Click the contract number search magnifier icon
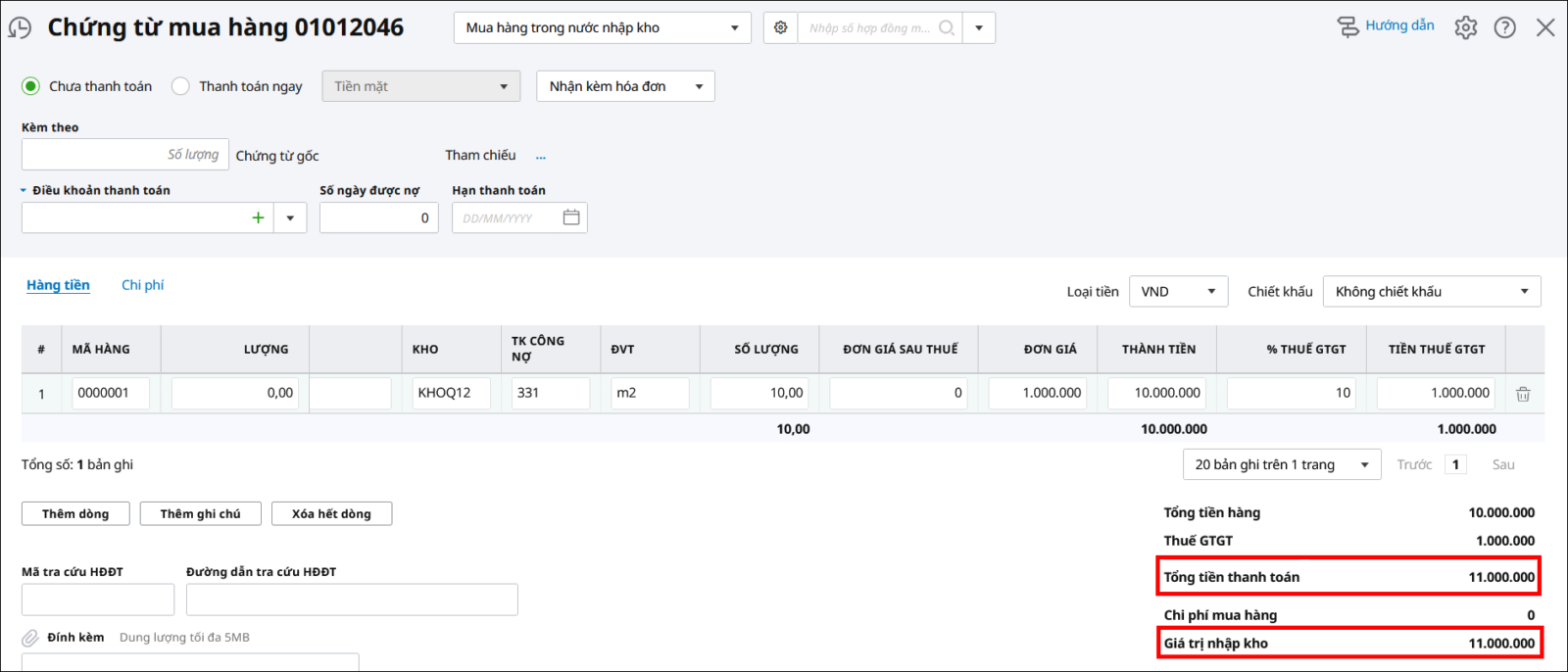Image resolution: width=1568 pixels, height=672 pixels. (x=946, y=28)
